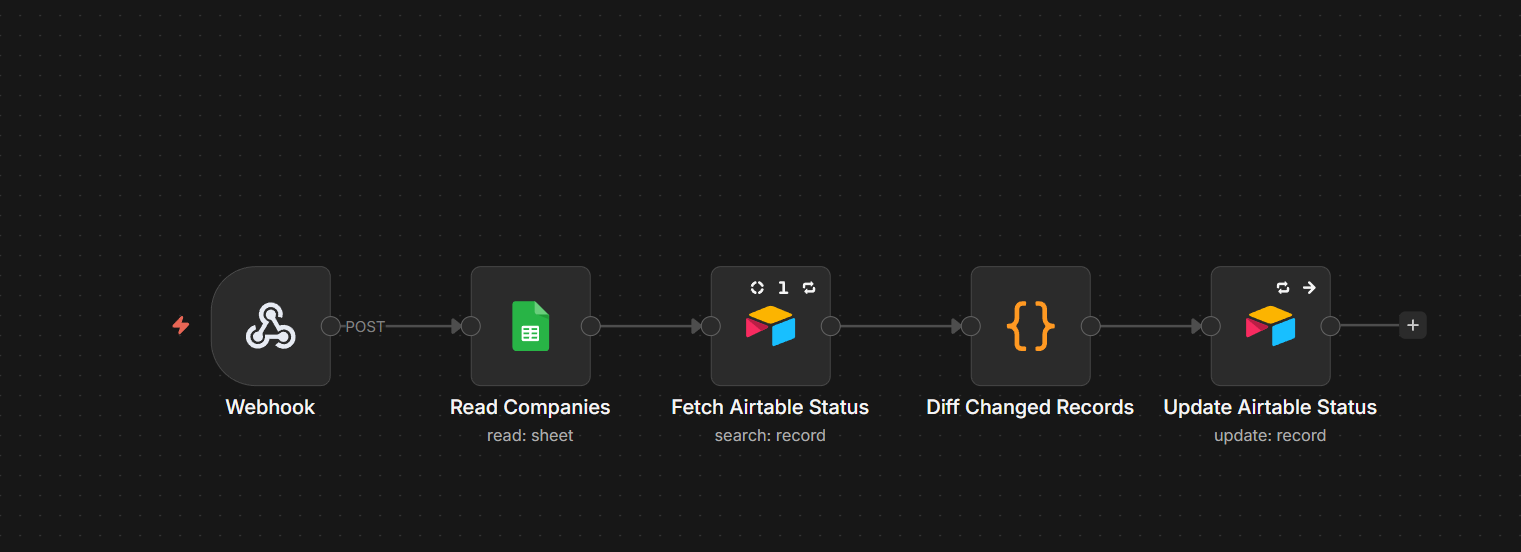Click the retry icon on Update Airtable Status
1521x552 pixels.
click(1283, 288)
